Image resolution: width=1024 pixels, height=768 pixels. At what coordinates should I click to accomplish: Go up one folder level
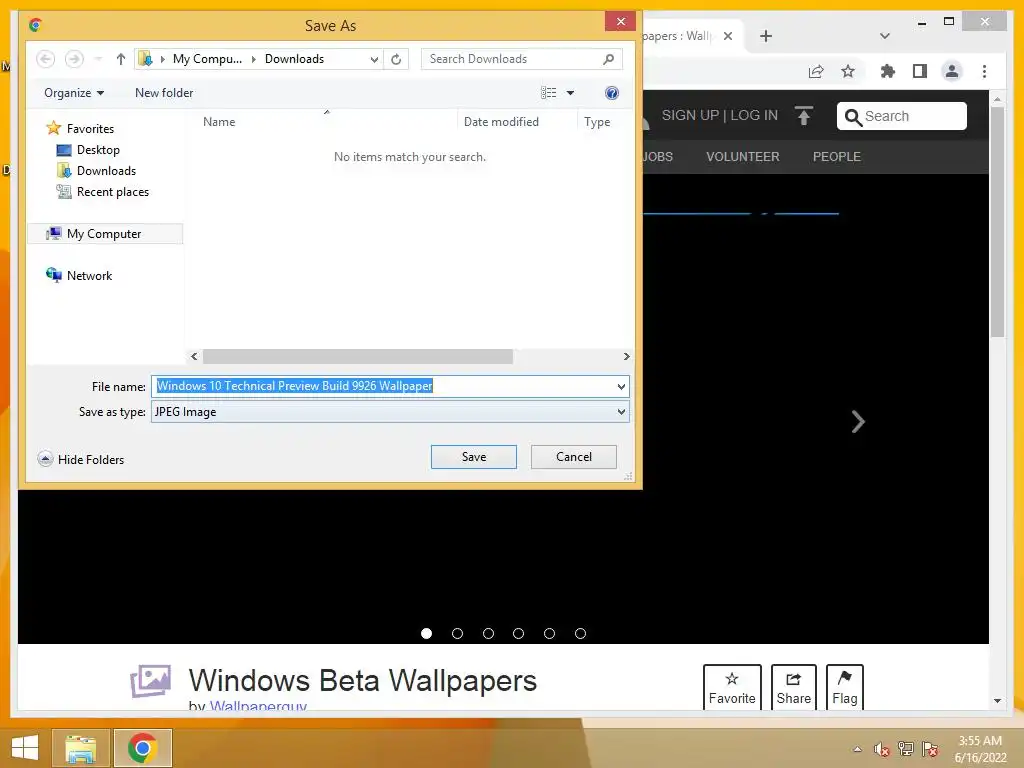pyautogui.click(x=120, y=59)
